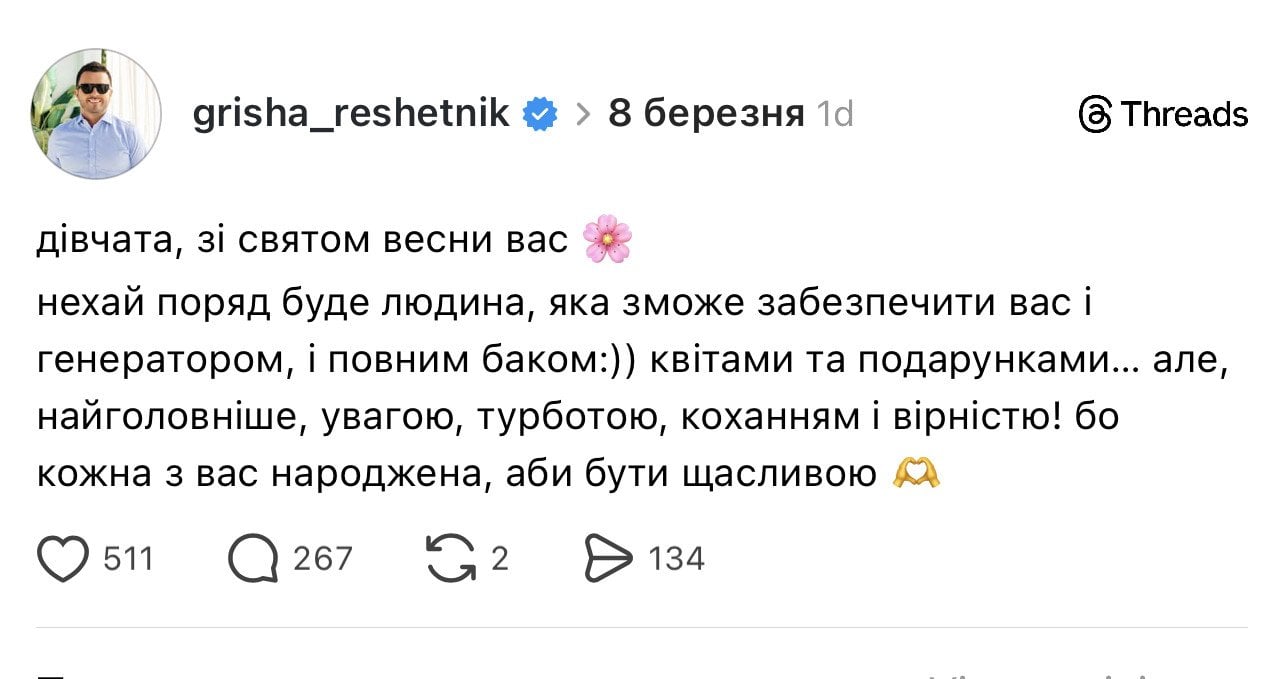Click the chevron arrow after the username
The width and height of the screenshot is (1284, 679).
(x=584, y=115)
